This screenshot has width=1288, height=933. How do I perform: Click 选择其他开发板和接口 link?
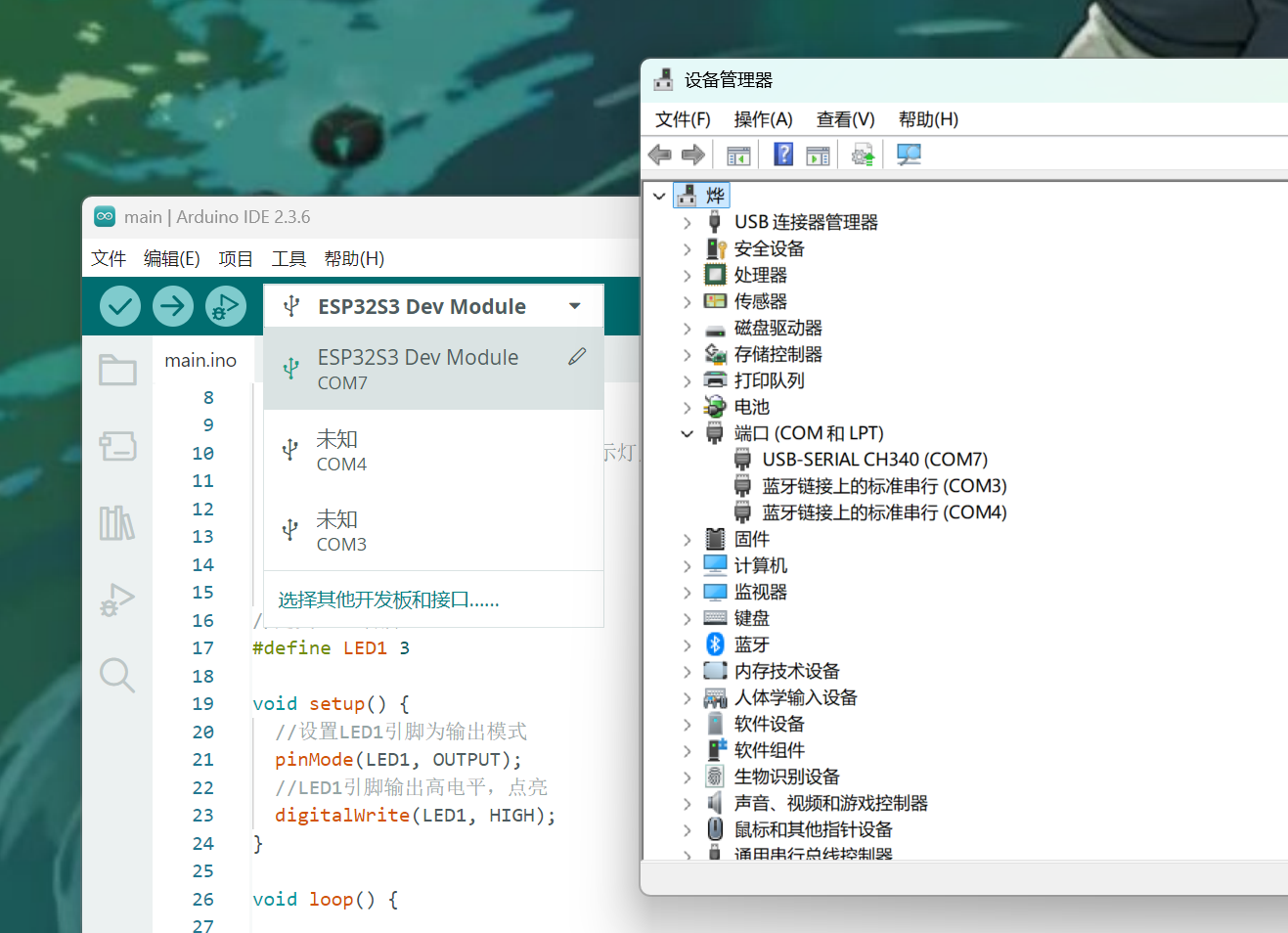tap(388, 600)
